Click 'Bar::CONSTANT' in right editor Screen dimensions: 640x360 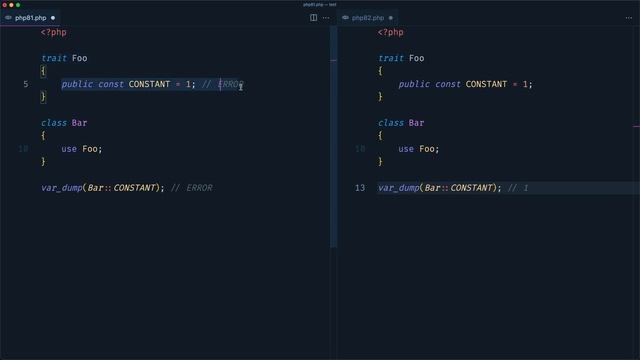pyautogui.click(x=459, y=188)
